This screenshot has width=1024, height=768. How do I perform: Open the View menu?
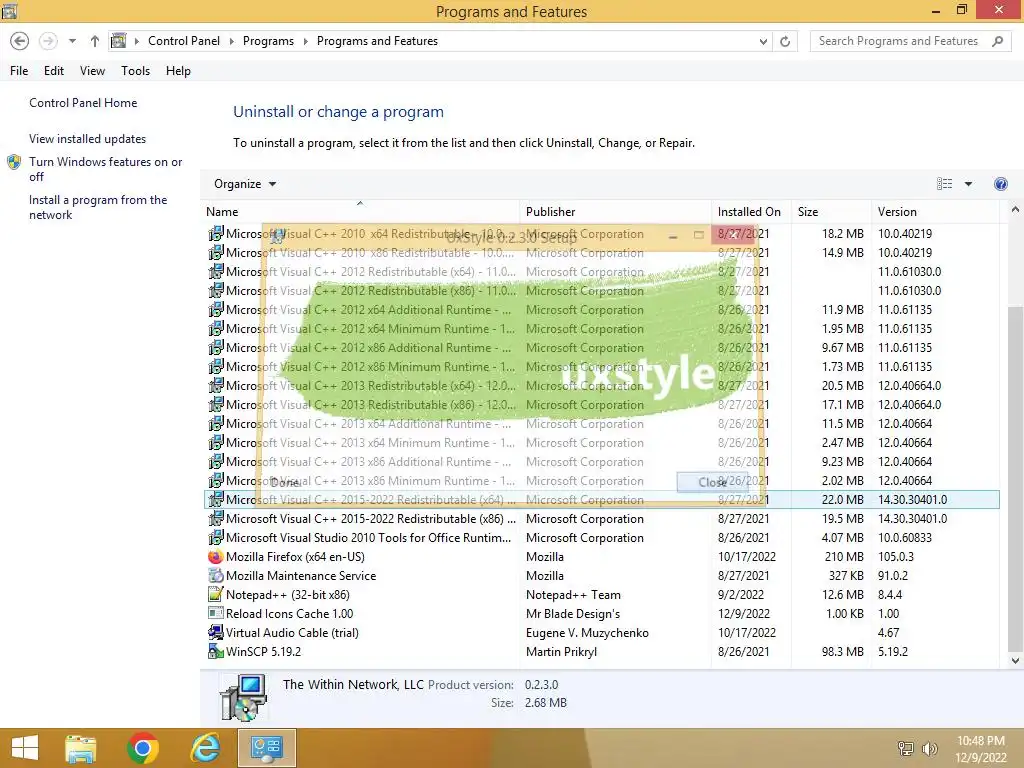92,71
